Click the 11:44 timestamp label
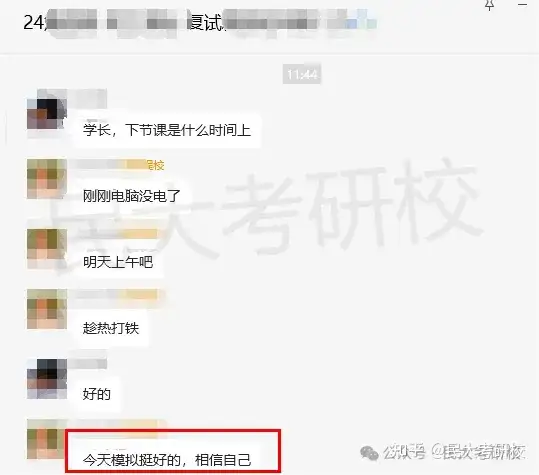Screen dimensions: 539x475 302,74
